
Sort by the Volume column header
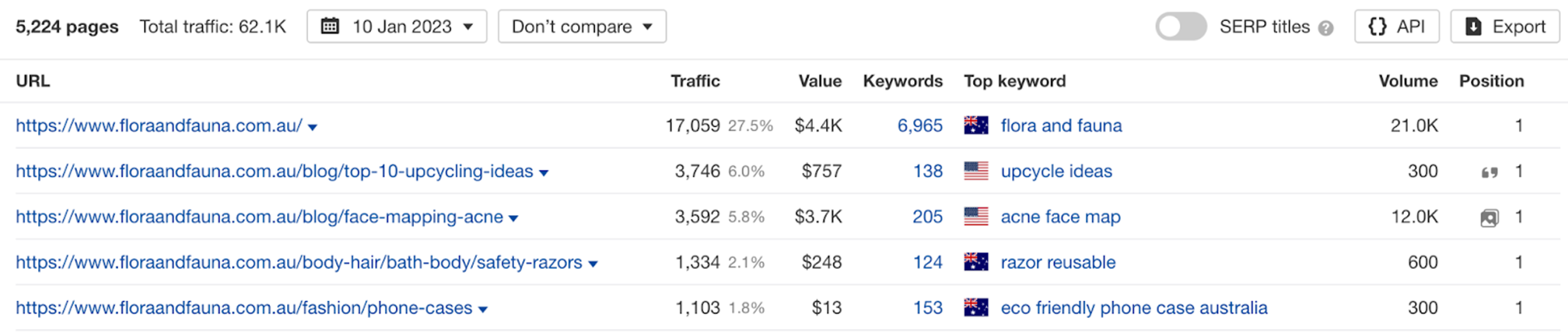click(x=1408, y=81)
